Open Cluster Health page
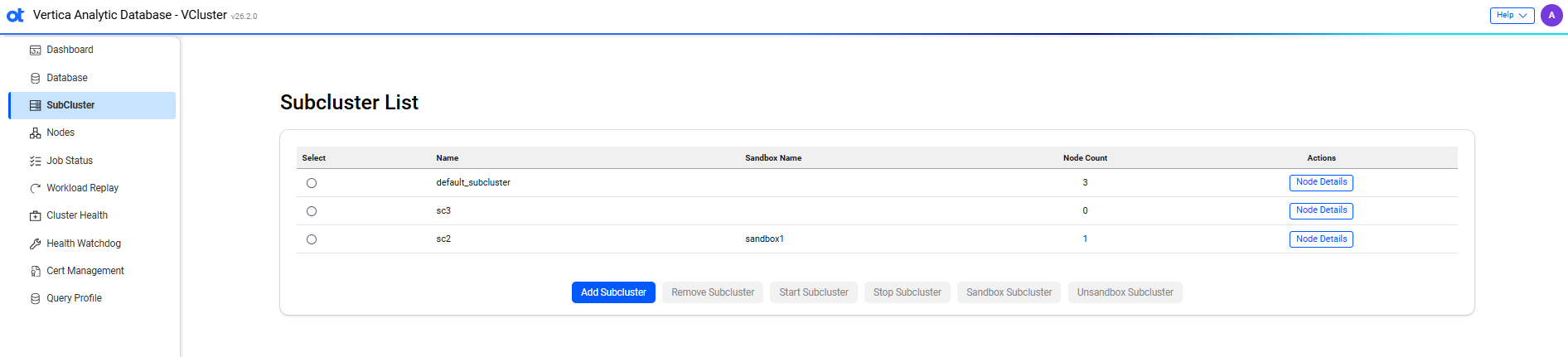This screenshot has width=1568, height=357. [92, 215]
